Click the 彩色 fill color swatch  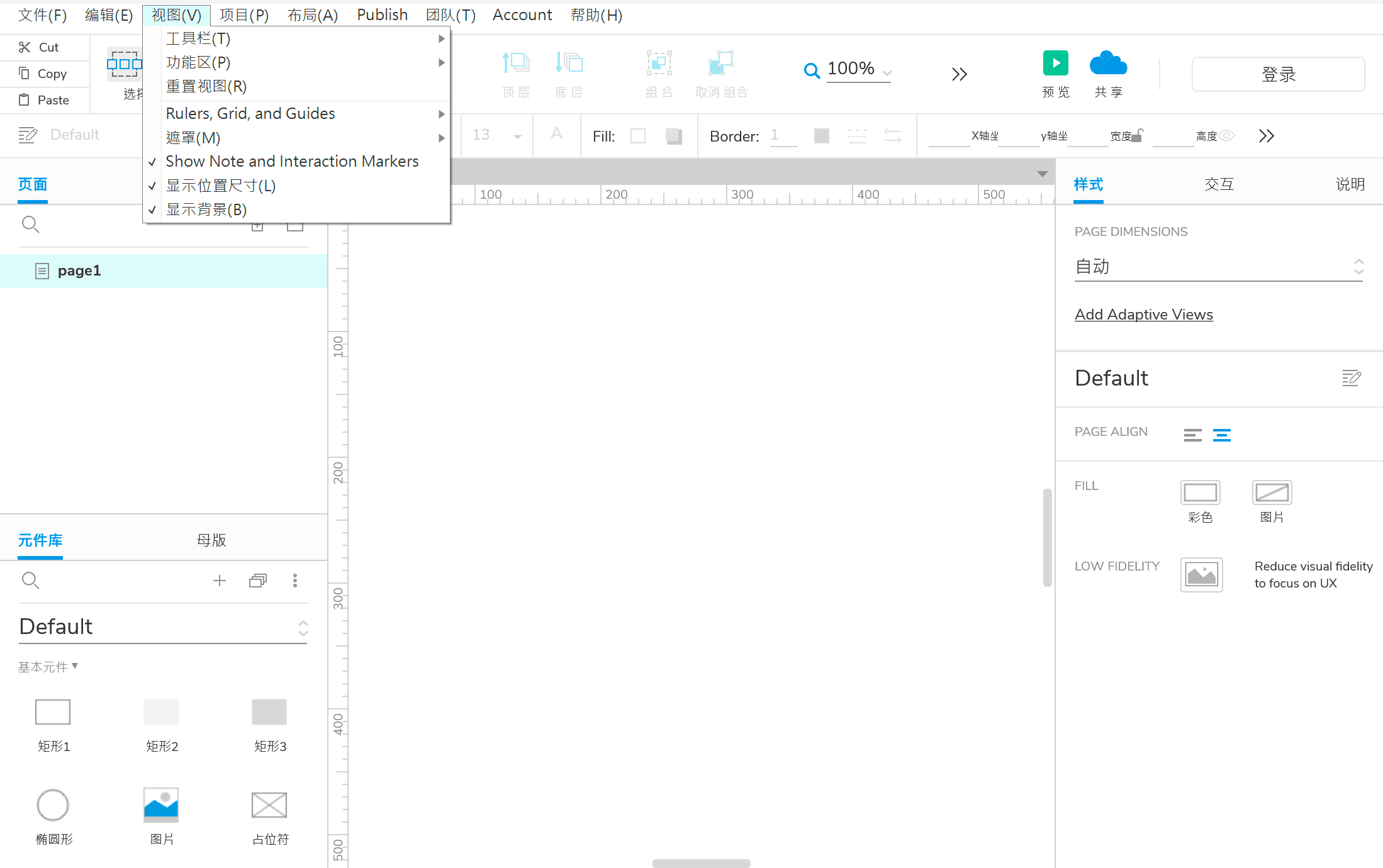coord(1200,492)
